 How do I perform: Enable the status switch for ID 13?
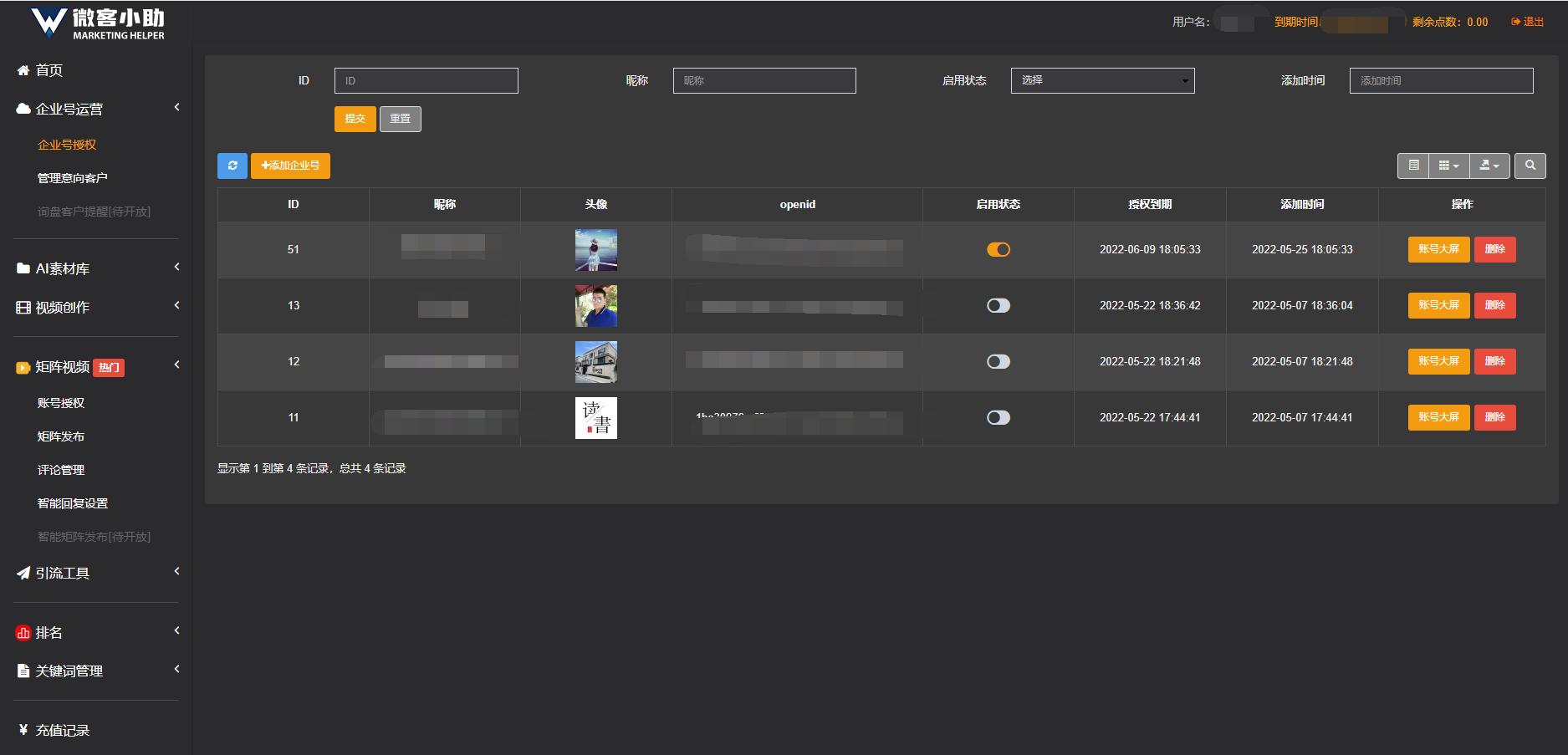999,305
